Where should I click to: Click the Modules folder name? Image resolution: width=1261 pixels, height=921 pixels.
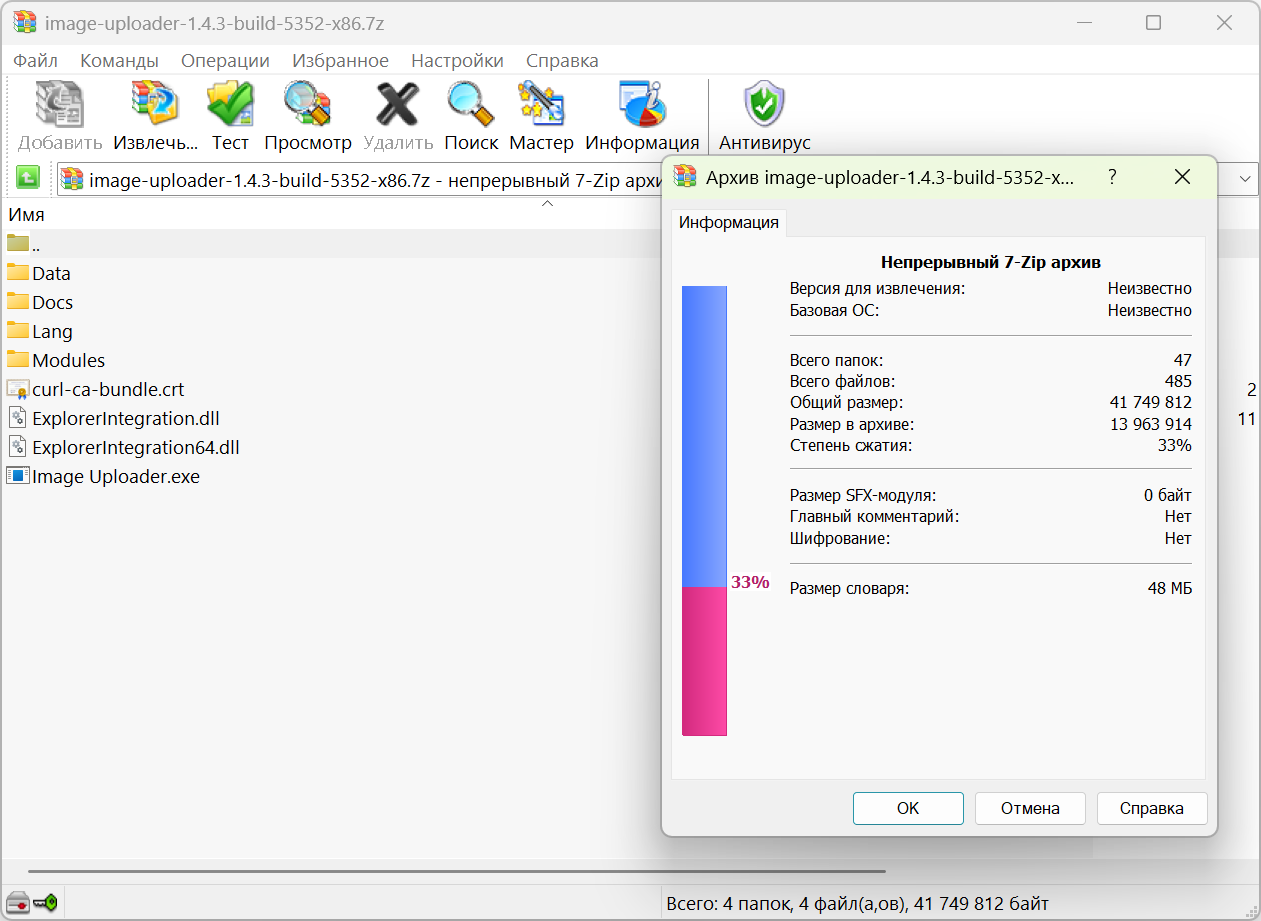pos(69,360)
